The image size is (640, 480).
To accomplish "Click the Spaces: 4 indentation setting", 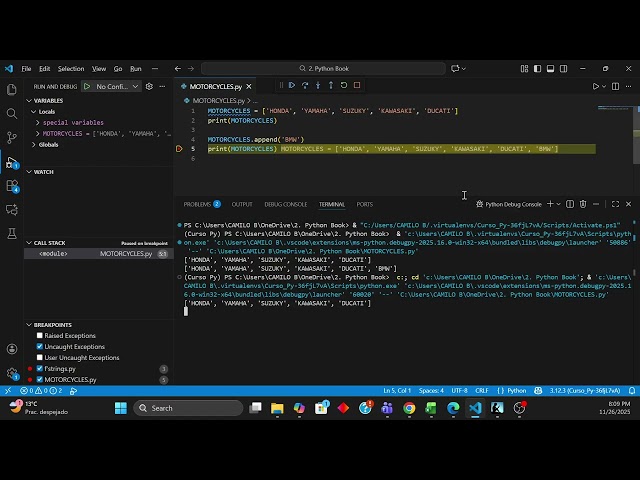I will [431, 391].
